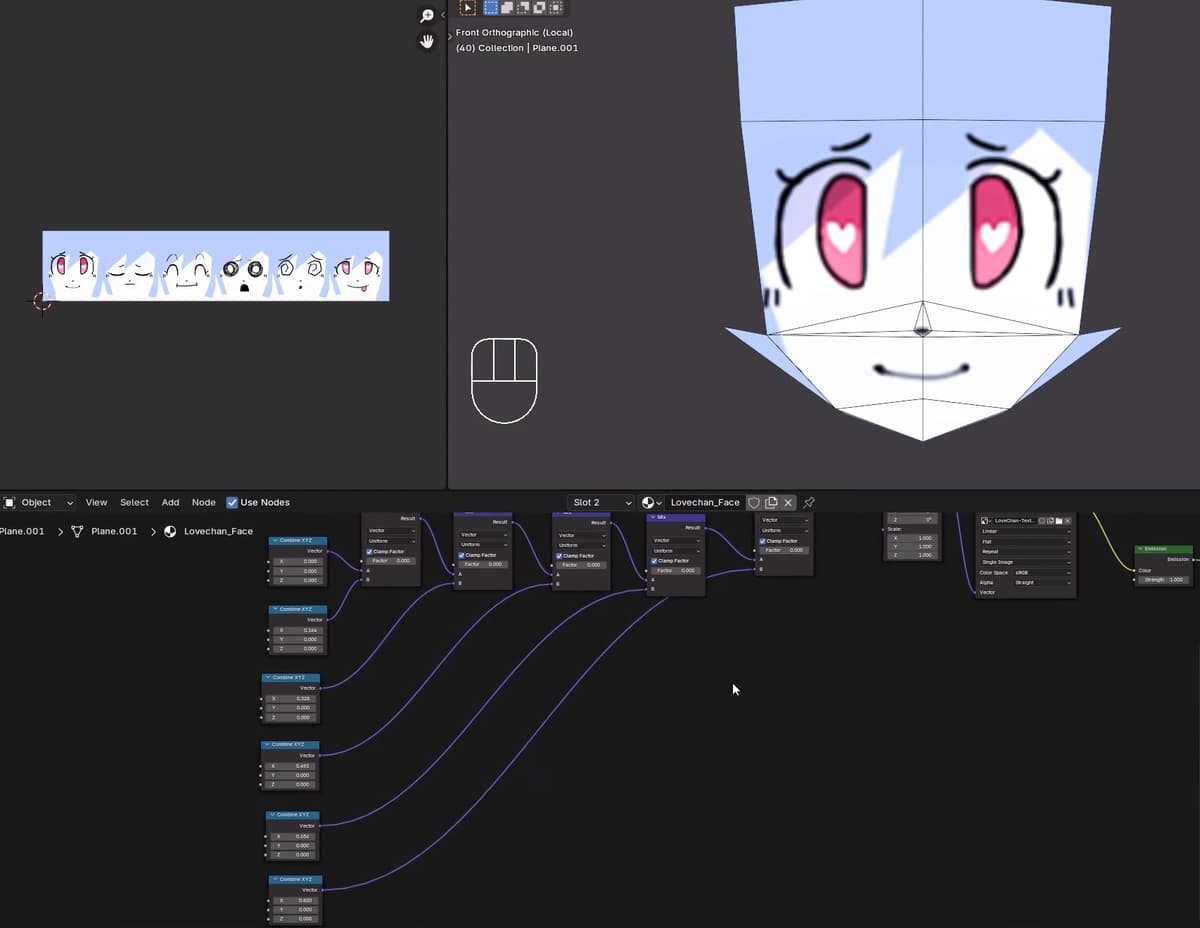Toggle the Use Nodes checkbox
The image size is (1200, 928).
coord(232,502)
